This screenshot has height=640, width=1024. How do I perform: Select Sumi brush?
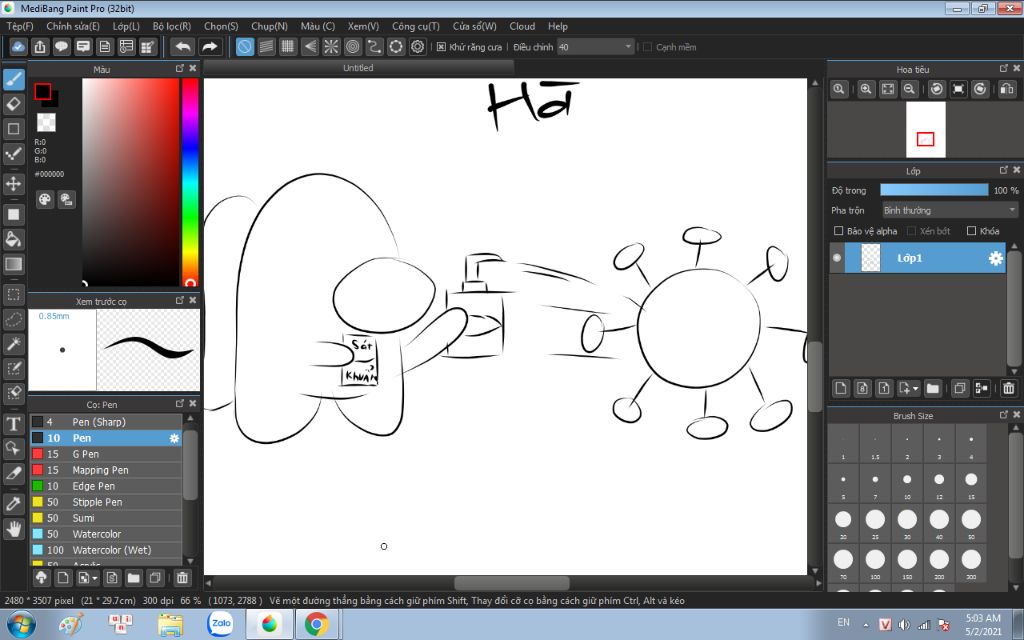[x=106, y=518]
